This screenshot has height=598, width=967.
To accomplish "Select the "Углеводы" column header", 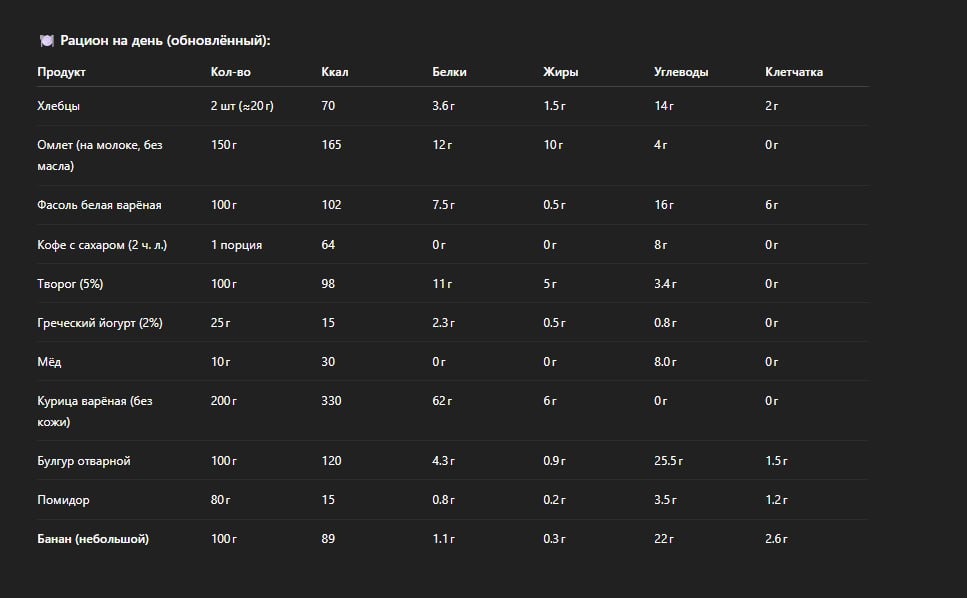I will [x=681, y=72].
